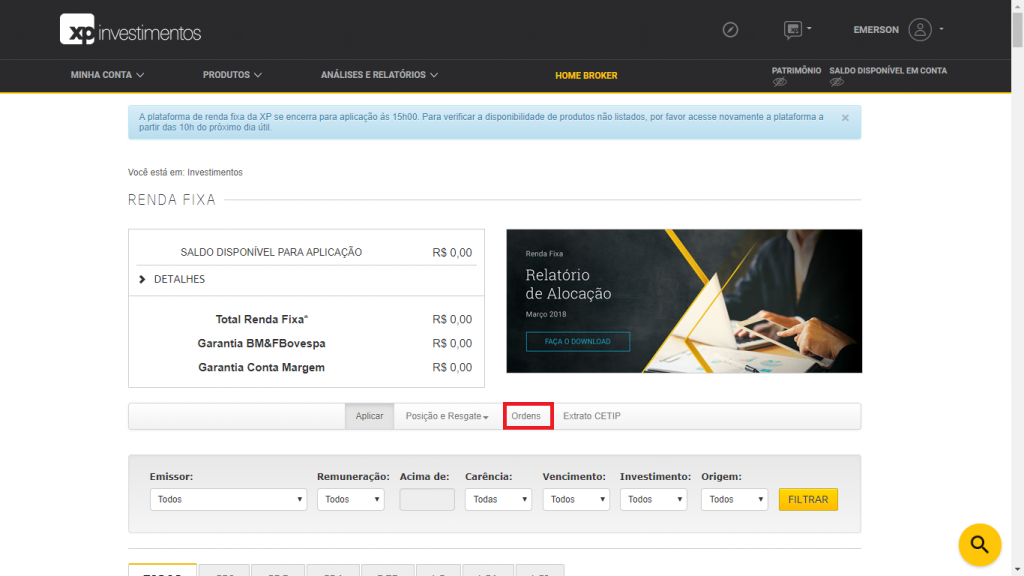Open the user account dropdown arrow
1024x576 pixels.
pos(941,29)
